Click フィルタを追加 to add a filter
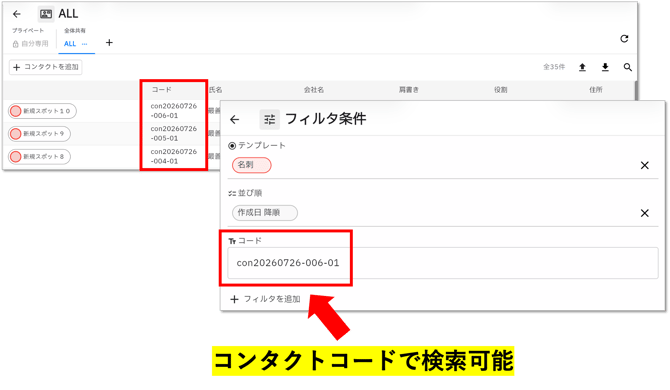This screenshot has height=390, width=670. [265, 299]
